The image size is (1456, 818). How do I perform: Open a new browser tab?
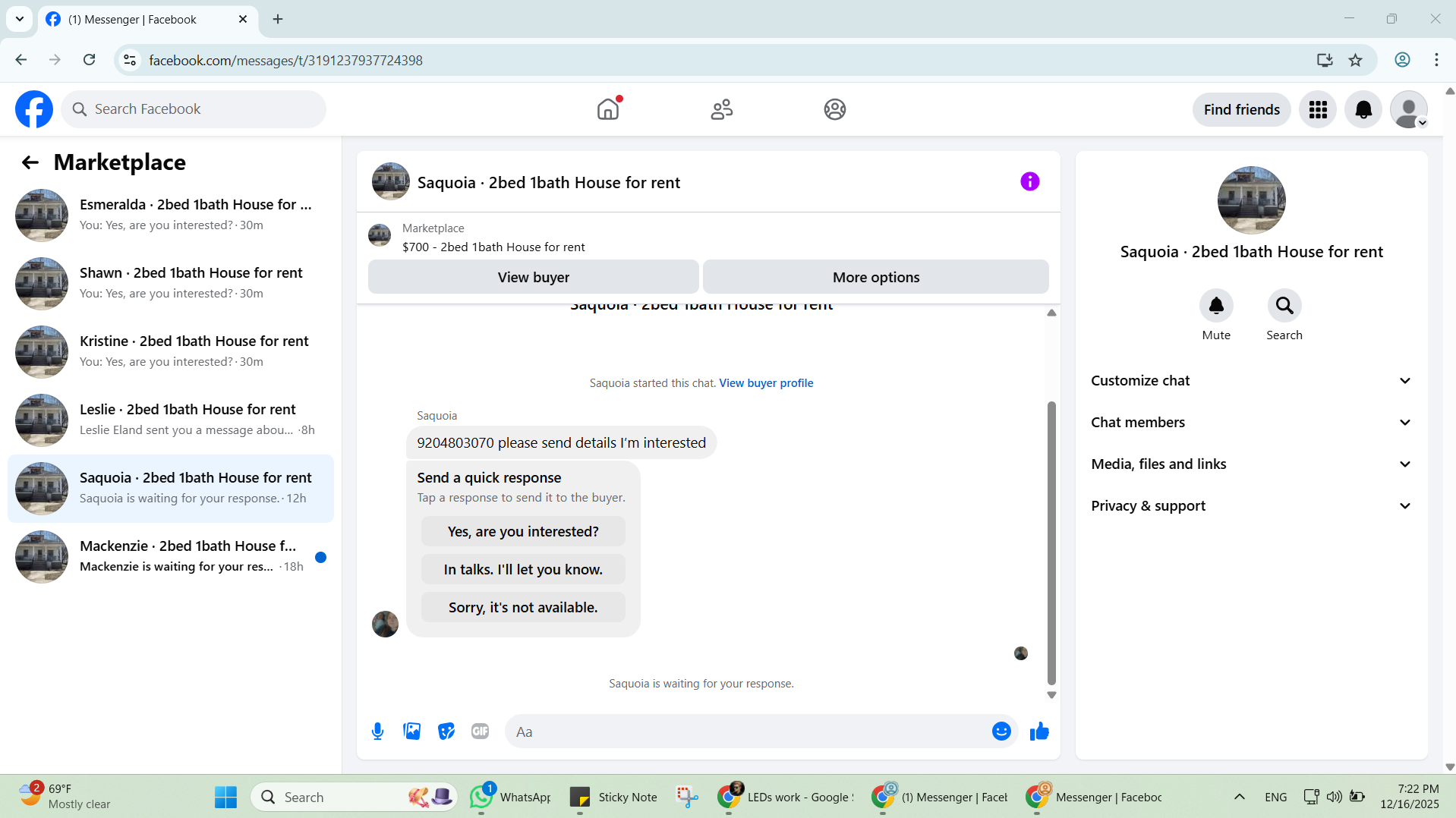(x=278, y=19)
